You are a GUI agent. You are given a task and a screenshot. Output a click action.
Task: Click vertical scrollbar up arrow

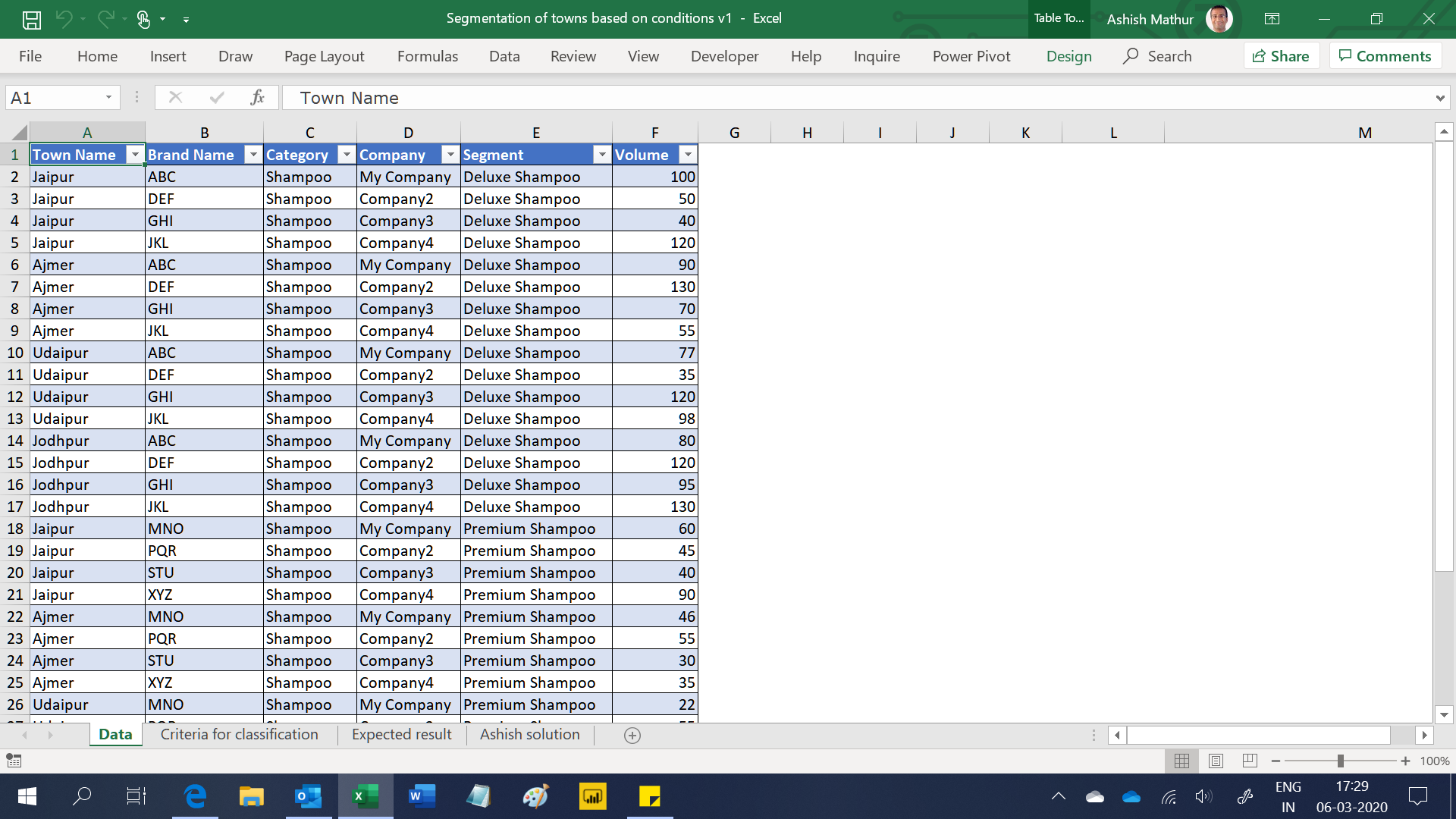(1444, 132)
